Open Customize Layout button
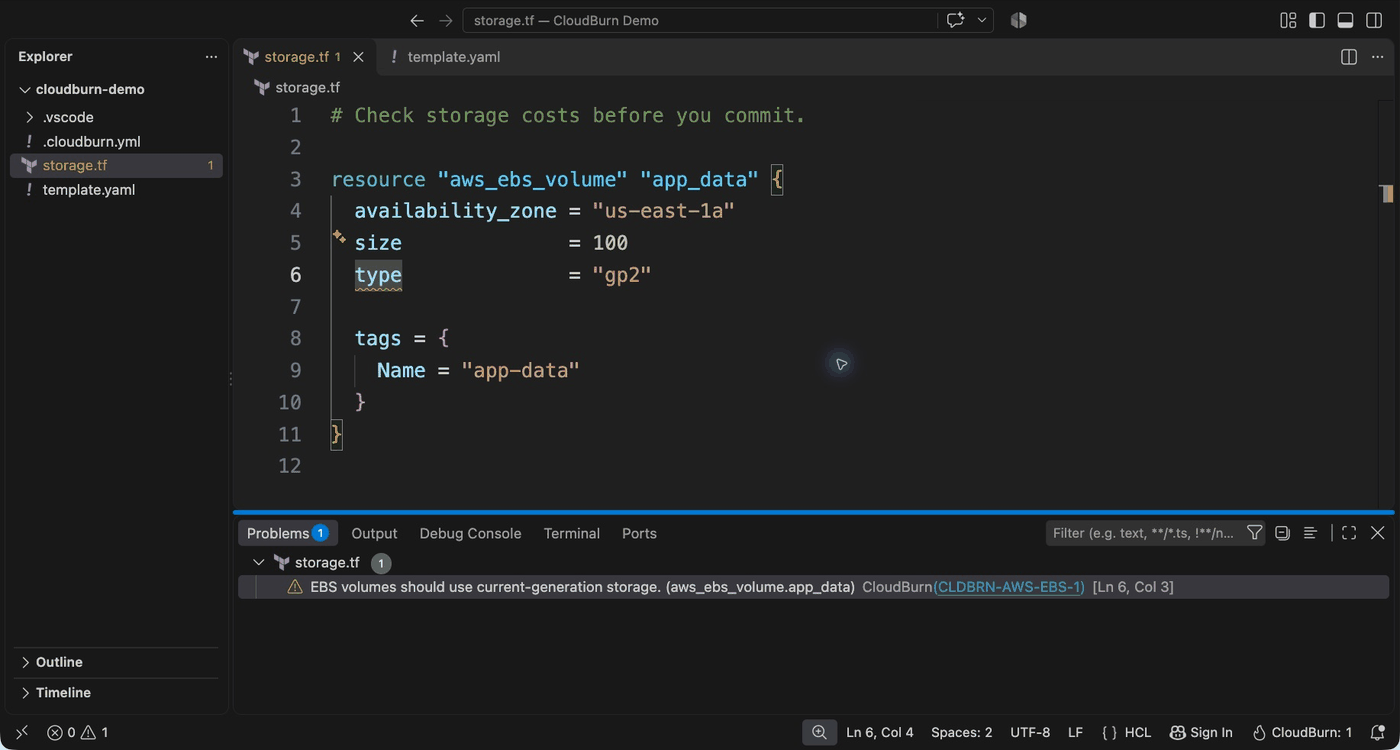Viewport: 1400px width, 750px height. [x=1288, y=20]
